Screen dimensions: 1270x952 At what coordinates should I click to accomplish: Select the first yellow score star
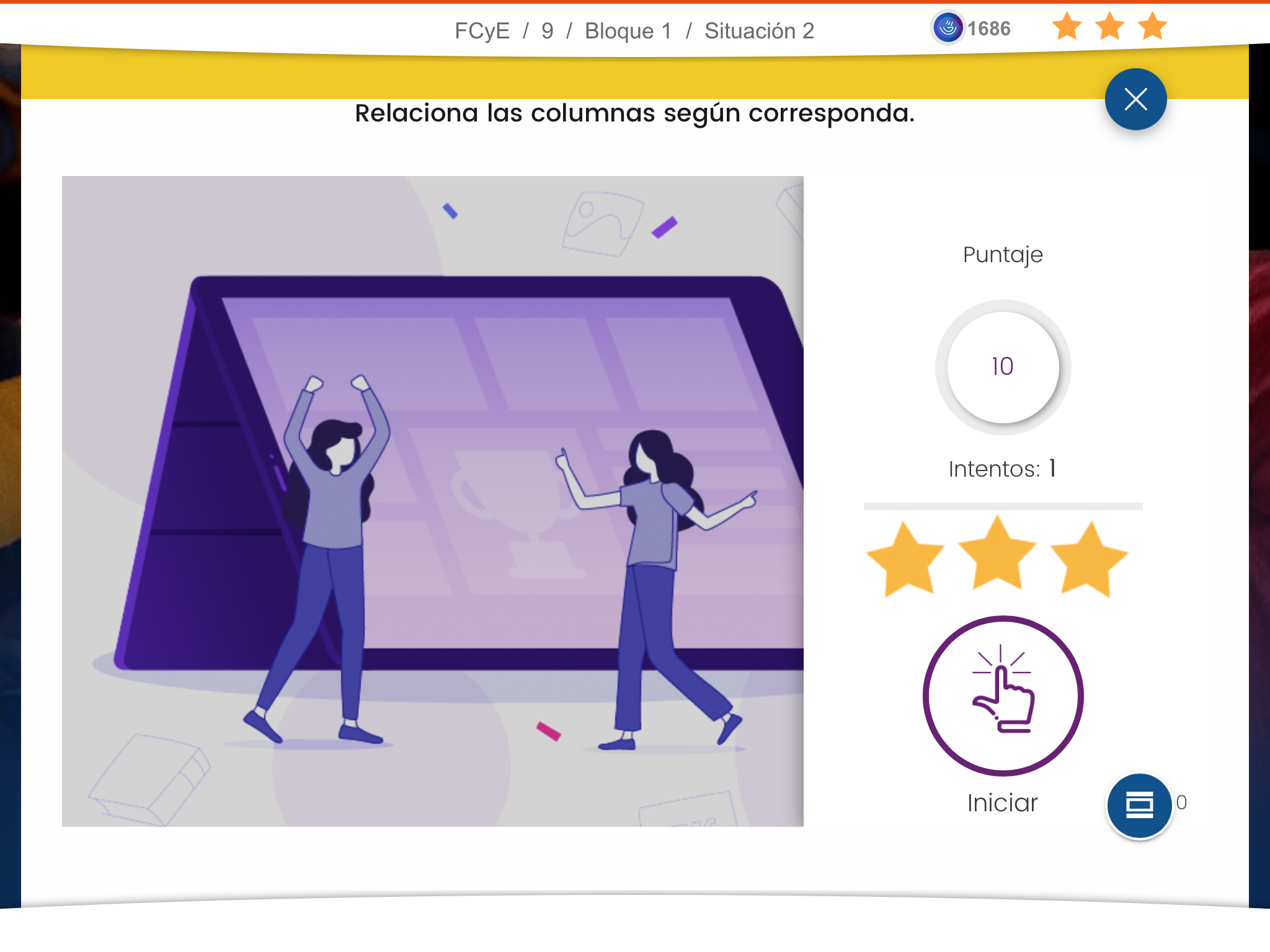(x=906, y=560)
